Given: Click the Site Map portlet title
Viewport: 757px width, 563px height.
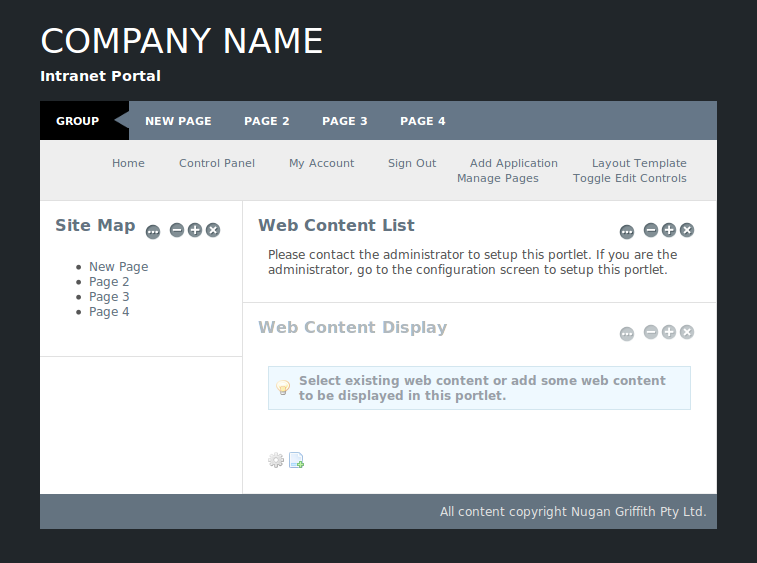Looking at the screenshot, I should 95,225.
